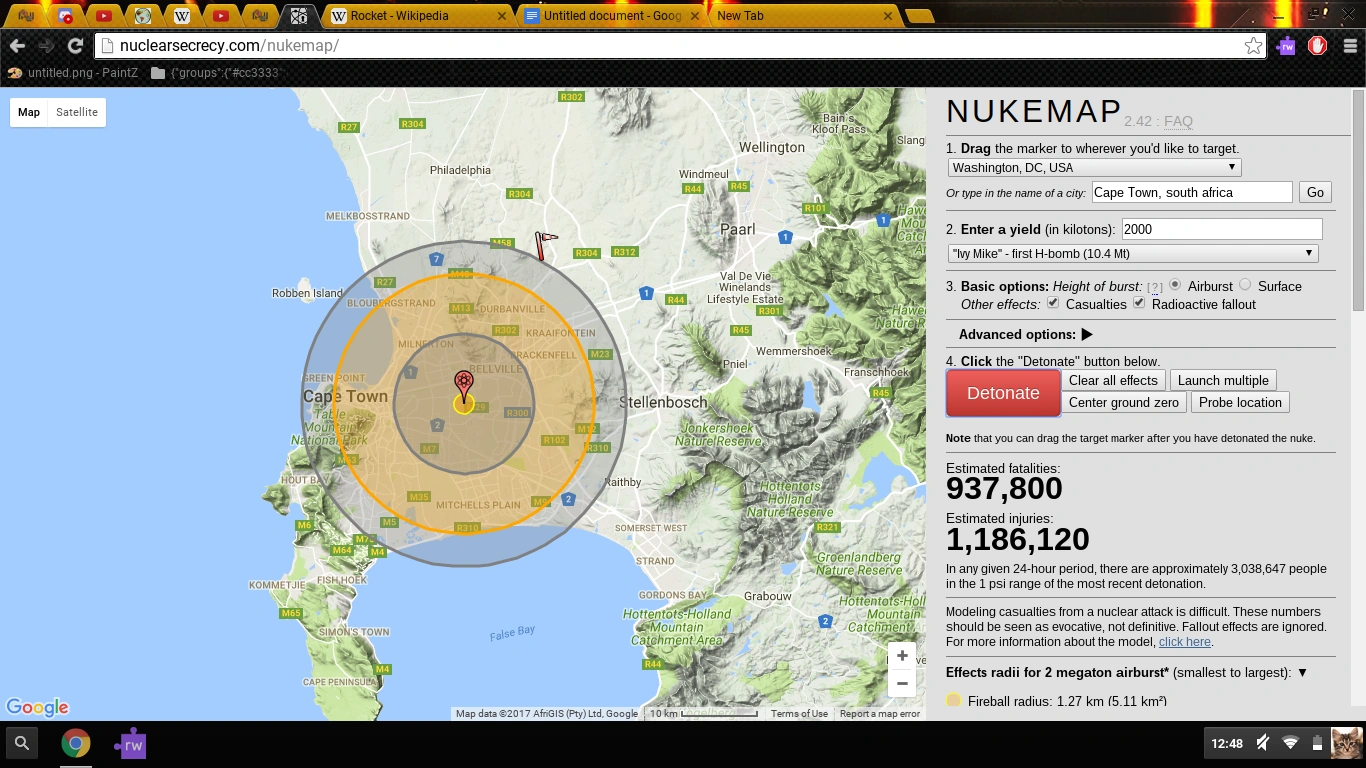Open the bookmarks folder icon in the bookmarks bar
Viewport: 1366px width, 768px height.
pos(158,73)
